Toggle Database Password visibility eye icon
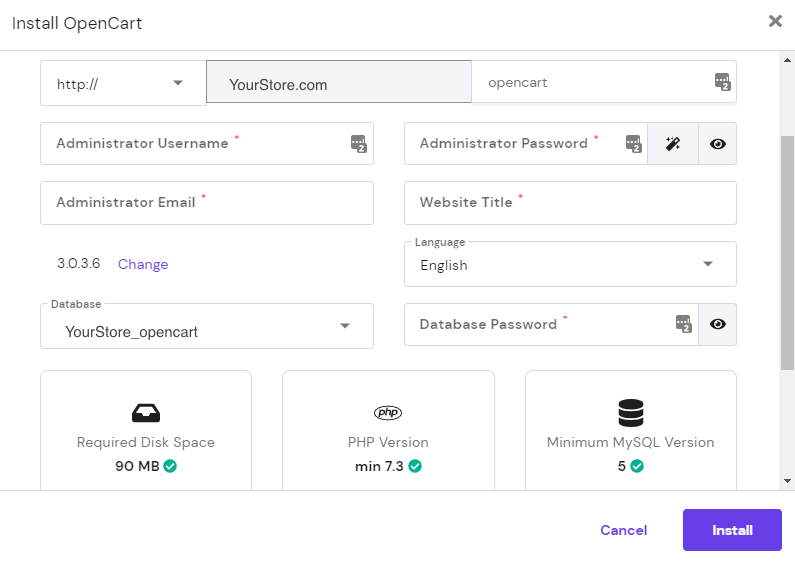 click(x=717, y=324)
